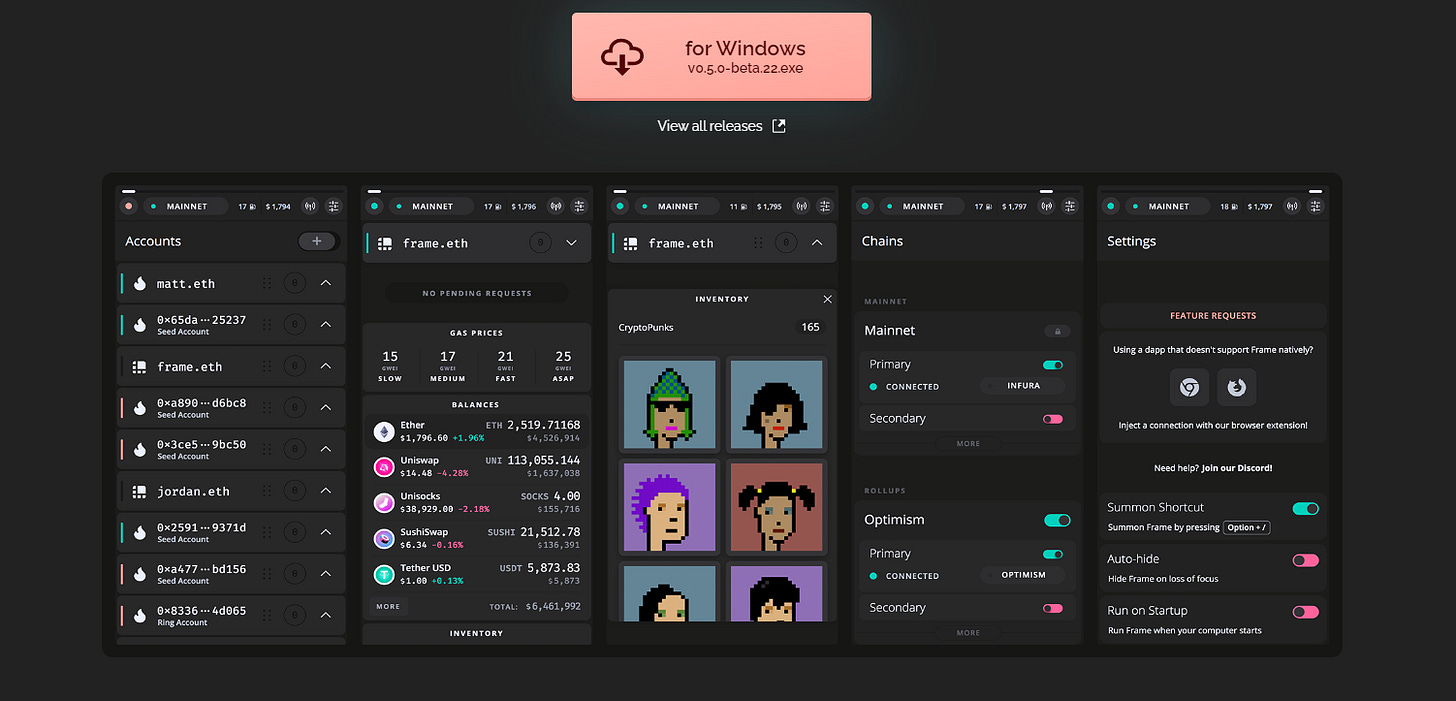Select the frame.eth account in Accounts list

tap(231, 366)
